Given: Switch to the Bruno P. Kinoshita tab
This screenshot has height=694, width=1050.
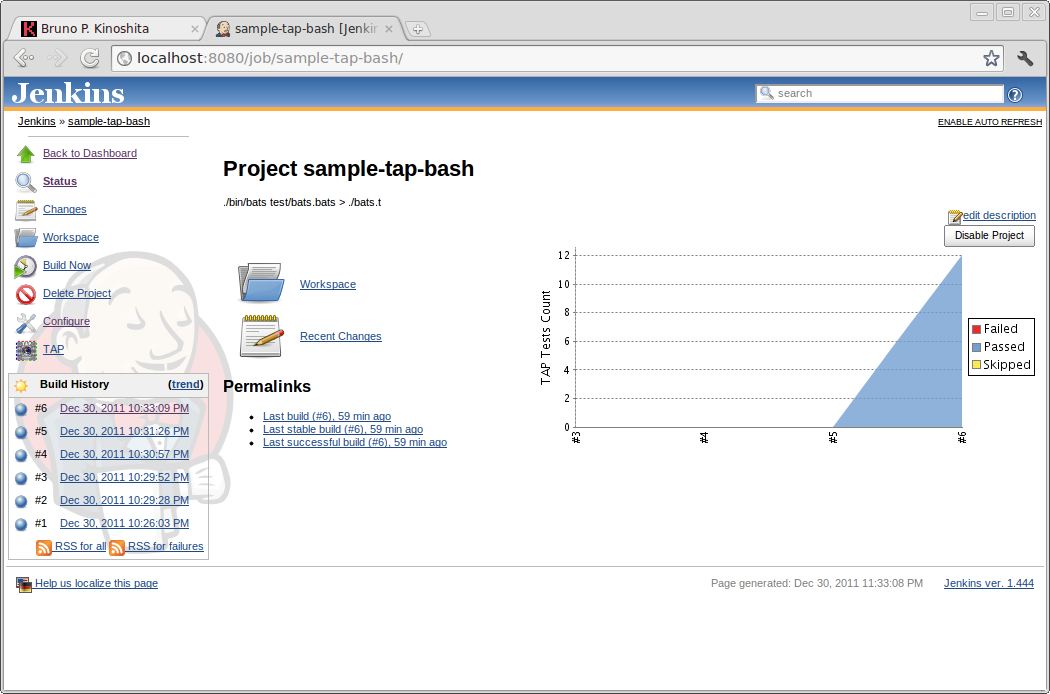Looking at the screenshot, I should (x=108, y=29).
